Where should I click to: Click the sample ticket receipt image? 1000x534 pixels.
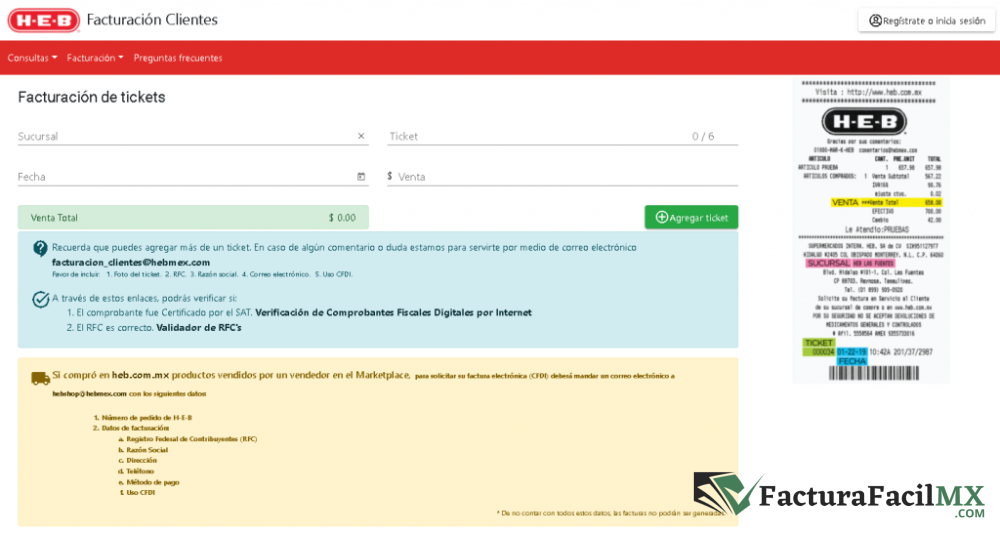tap(871, 231)
